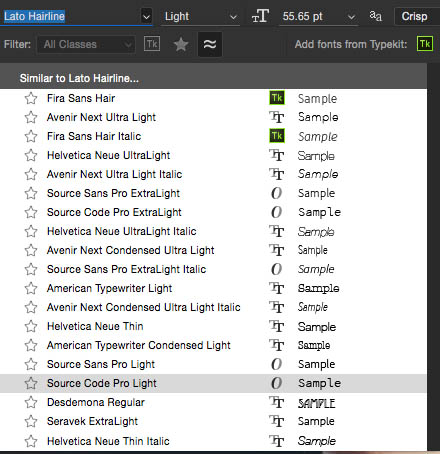This screenshot has width=440, height=454.
Task: Click Sample preview of American Typewriter Light
Action: 318,288
